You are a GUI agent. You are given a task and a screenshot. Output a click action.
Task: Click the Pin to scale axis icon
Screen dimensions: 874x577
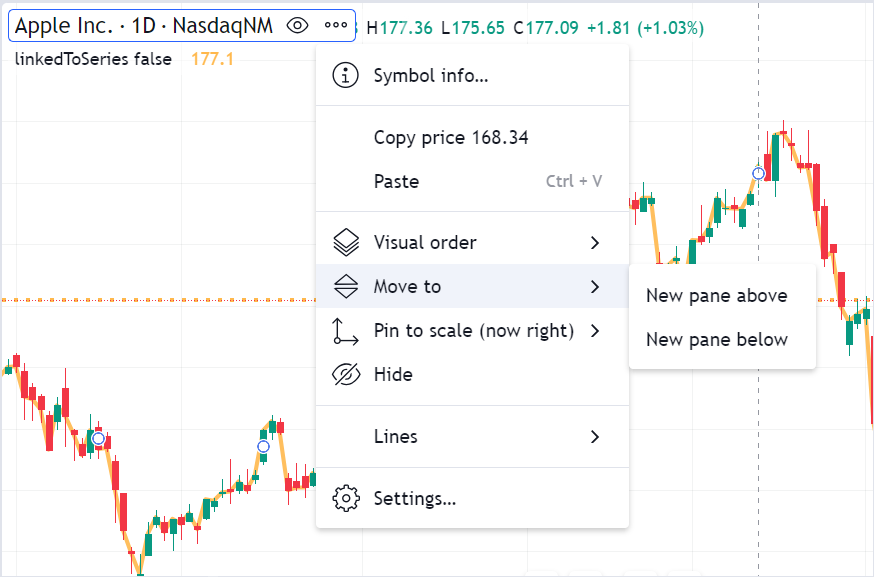coord(345,331)
